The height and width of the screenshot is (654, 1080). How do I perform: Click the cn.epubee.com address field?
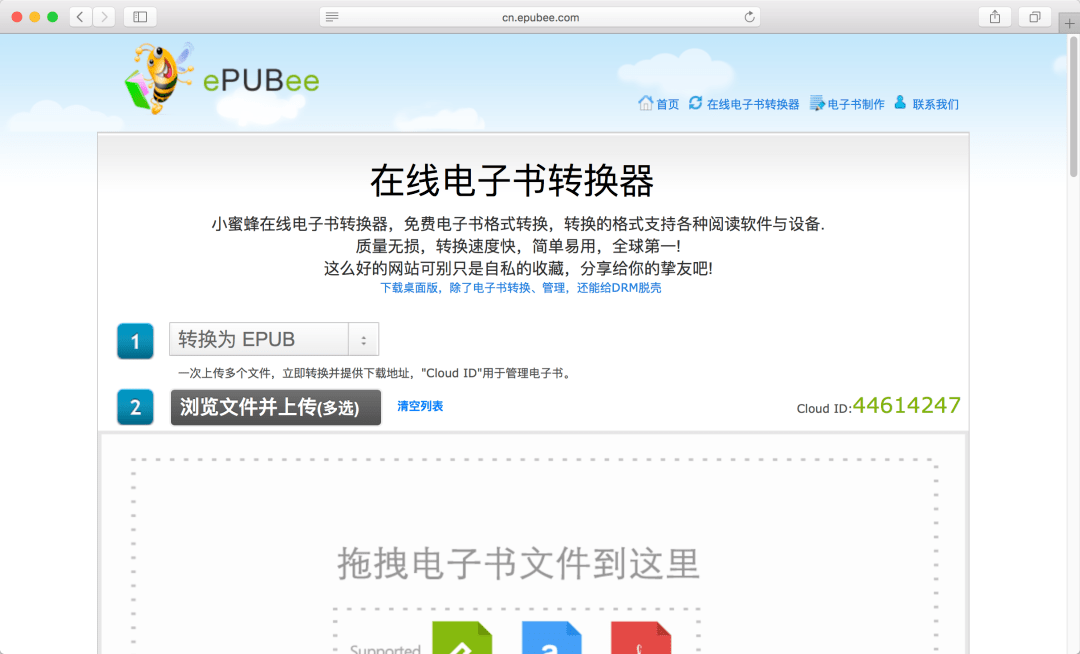pyautogui.click(x=540, y=17)
